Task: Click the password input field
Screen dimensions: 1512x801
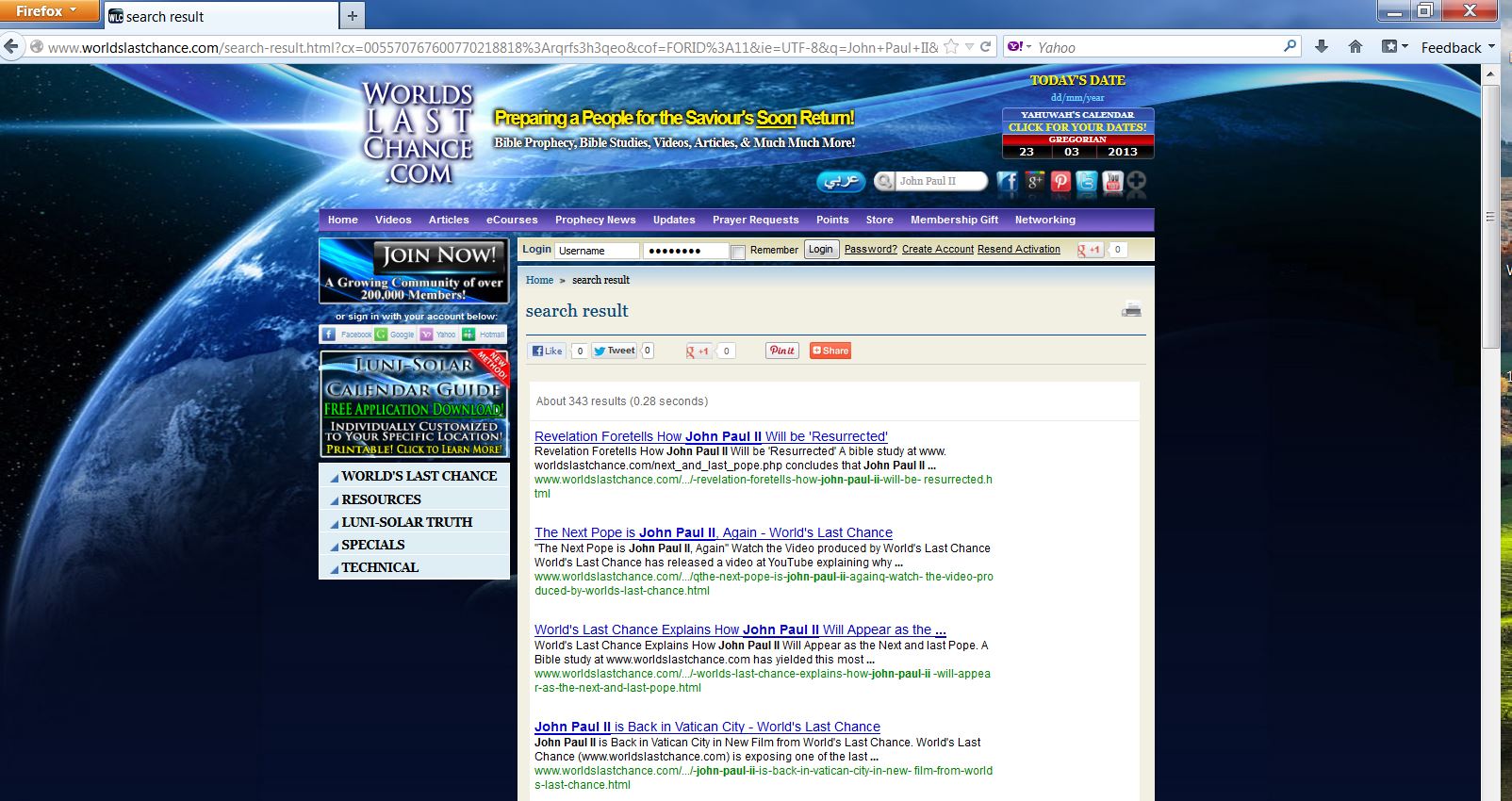Action: tap(685, 251)
